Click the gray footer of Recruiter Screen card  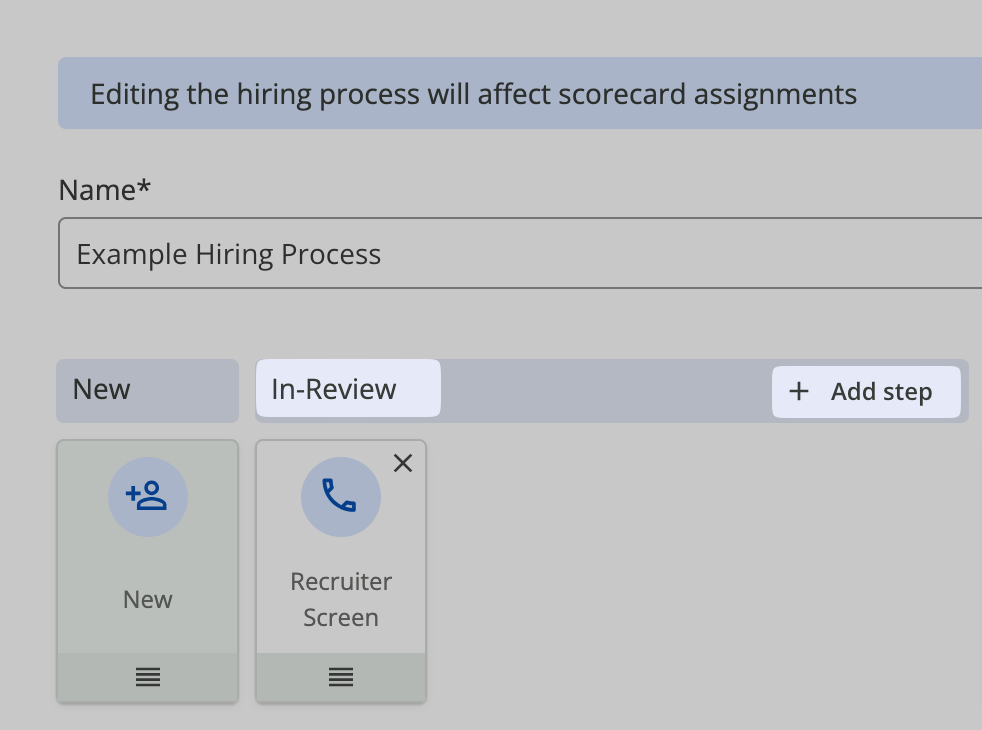(290, 677)
